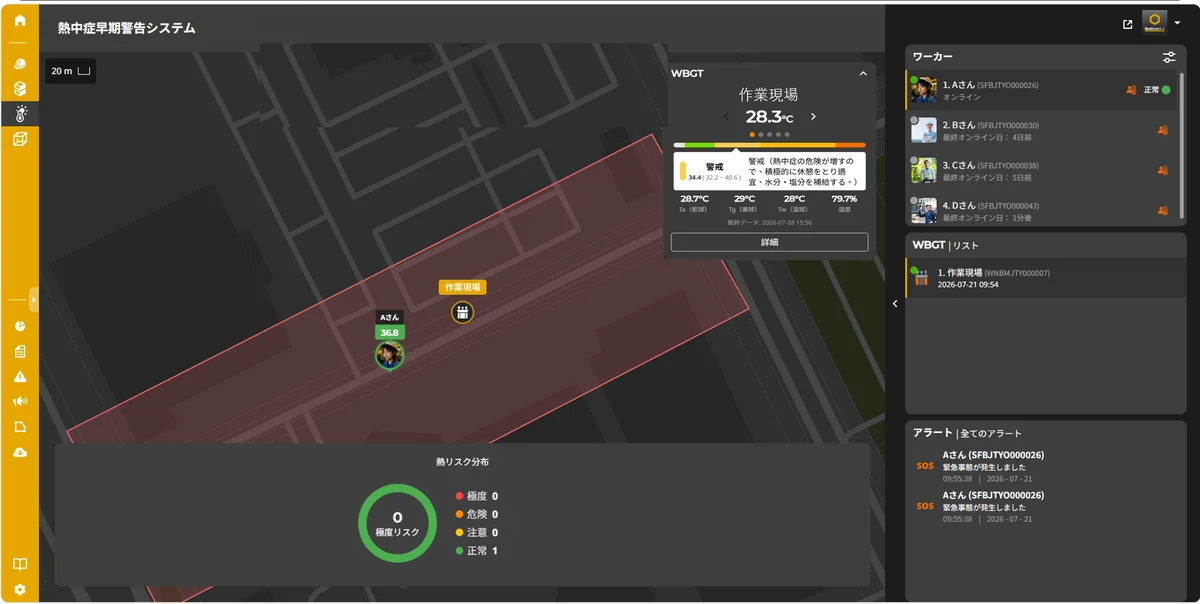Select the helmet worker icon in sidebar

click(x=20, y=64)
